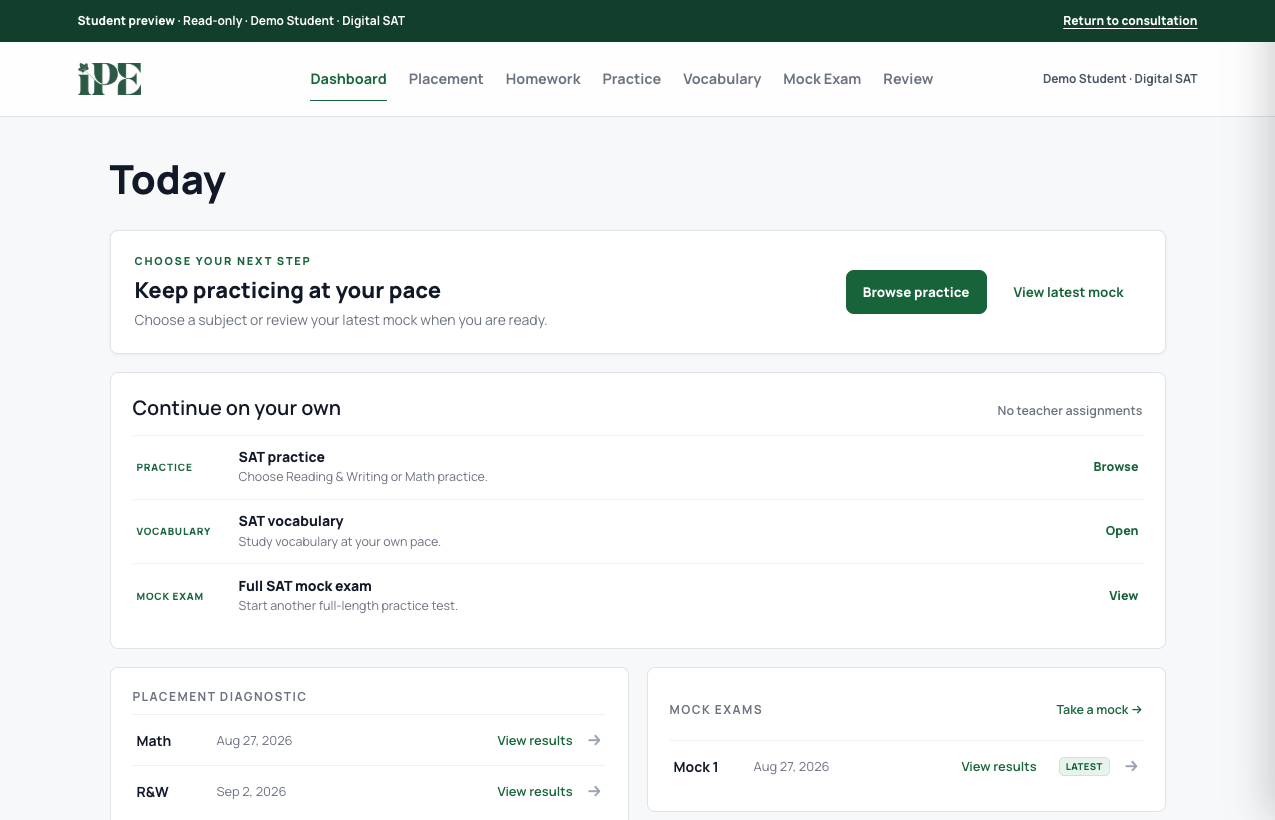Click the iPE logo
The height and width of the screenshot is (820, 1275).
[x=110, y=79]
